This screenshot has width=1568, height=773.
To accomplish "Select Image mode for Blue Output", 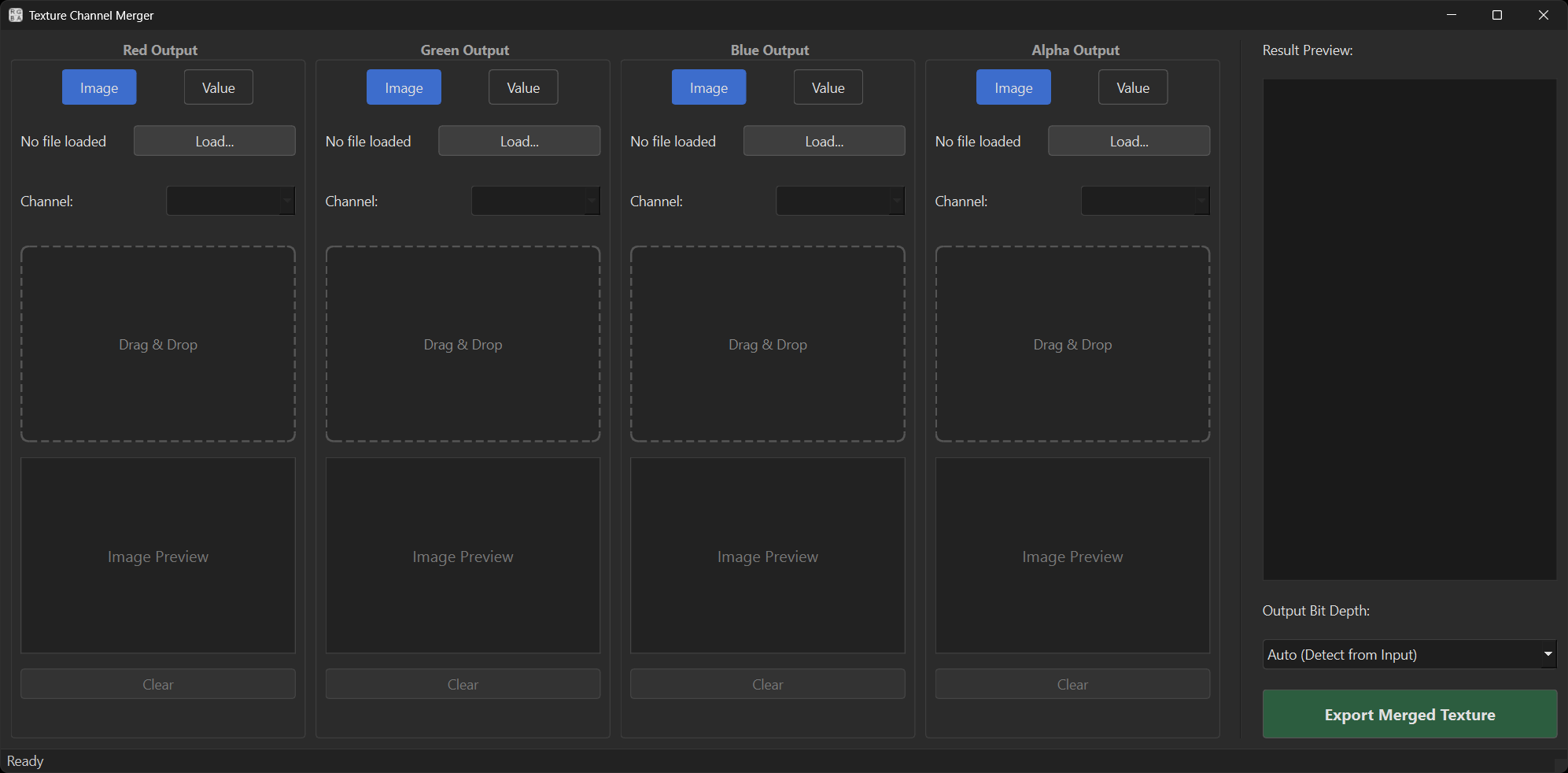I will [708, 87].
